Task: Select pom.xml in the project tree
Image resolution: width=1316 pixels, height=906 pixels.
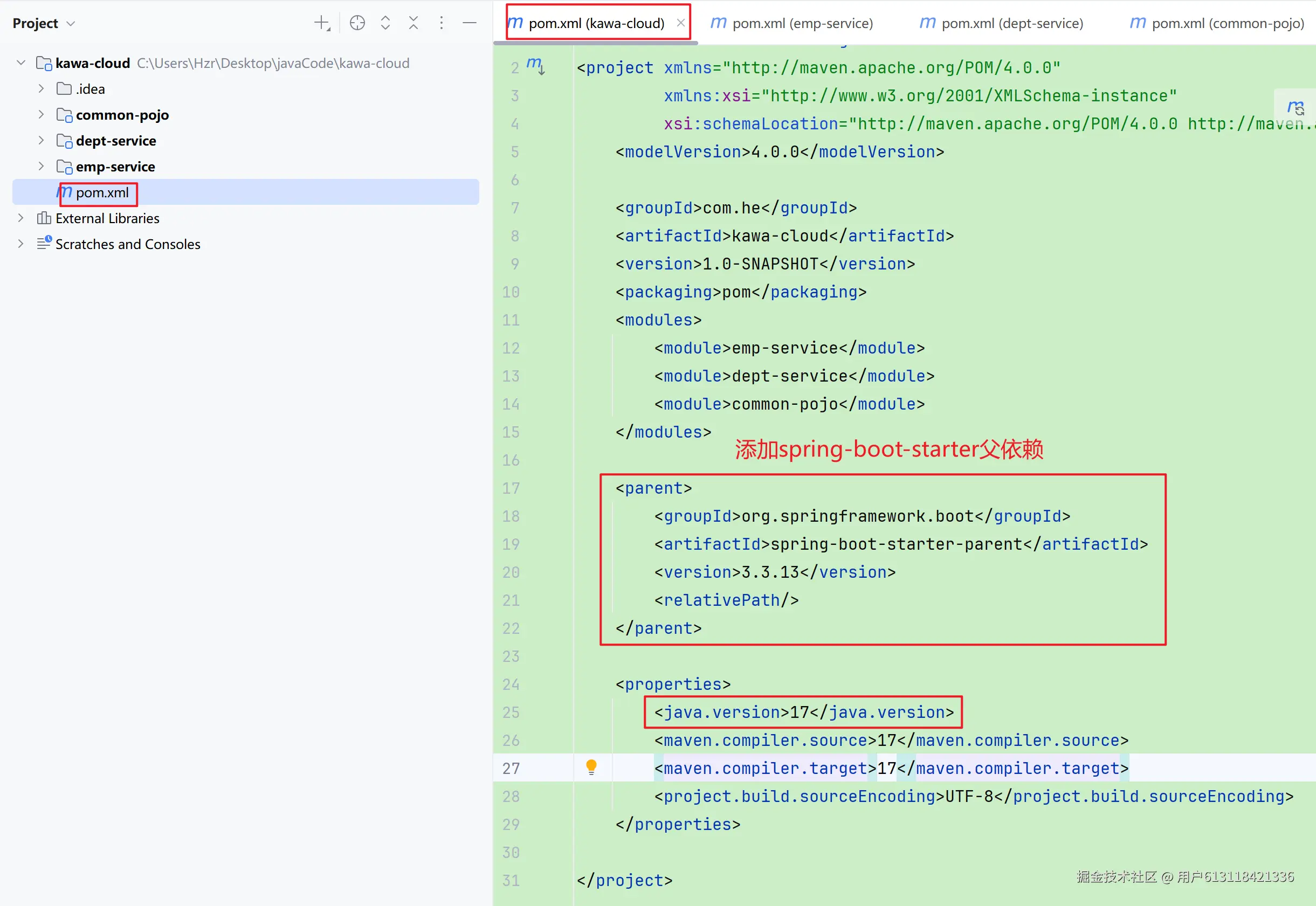Action: coord(102,192)
